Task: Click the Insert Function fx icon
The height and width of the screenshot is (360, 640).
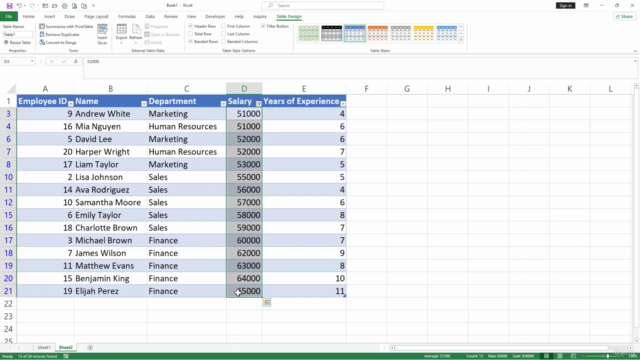Action: 76,62
